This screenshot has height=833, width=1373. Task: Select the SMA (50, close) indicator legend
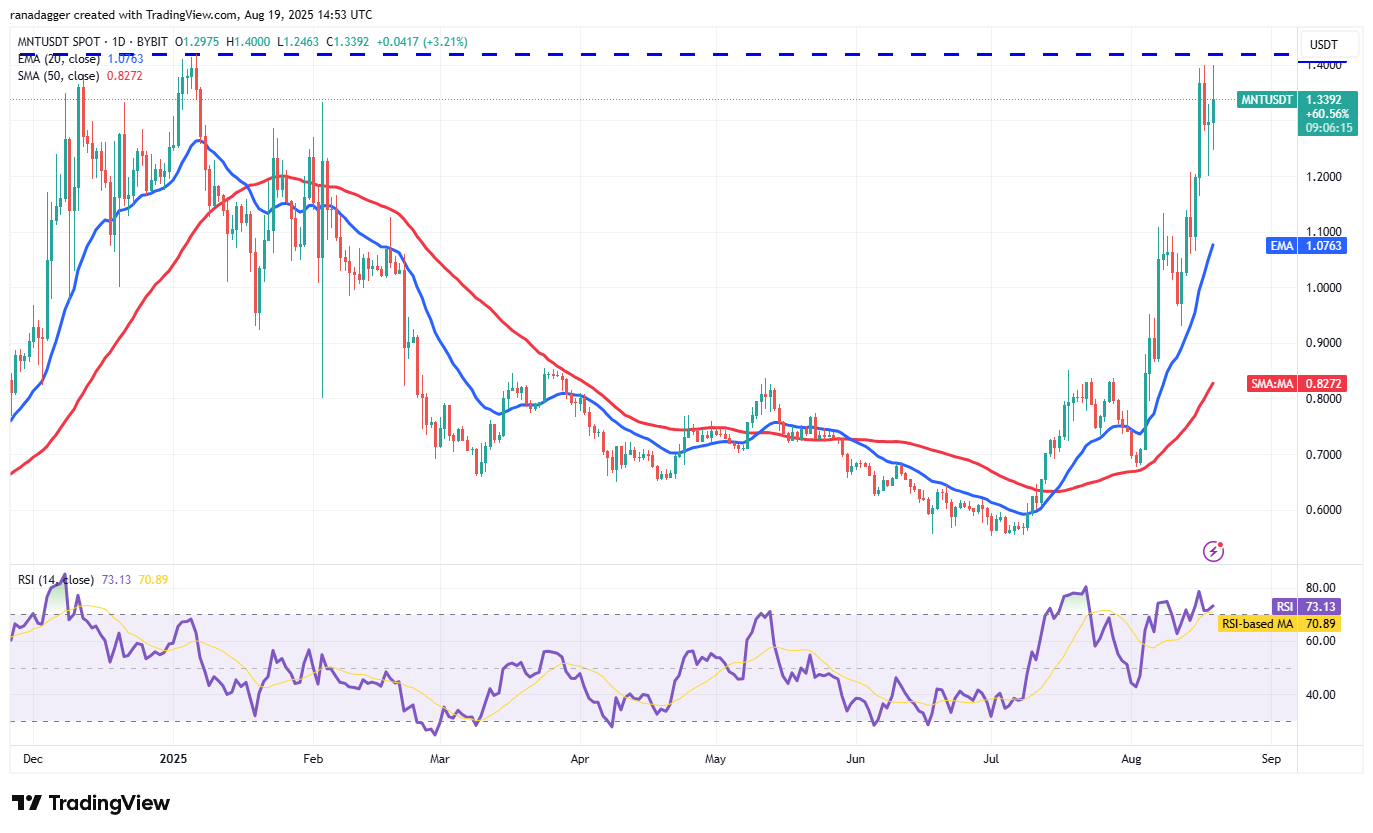(56, 75)
